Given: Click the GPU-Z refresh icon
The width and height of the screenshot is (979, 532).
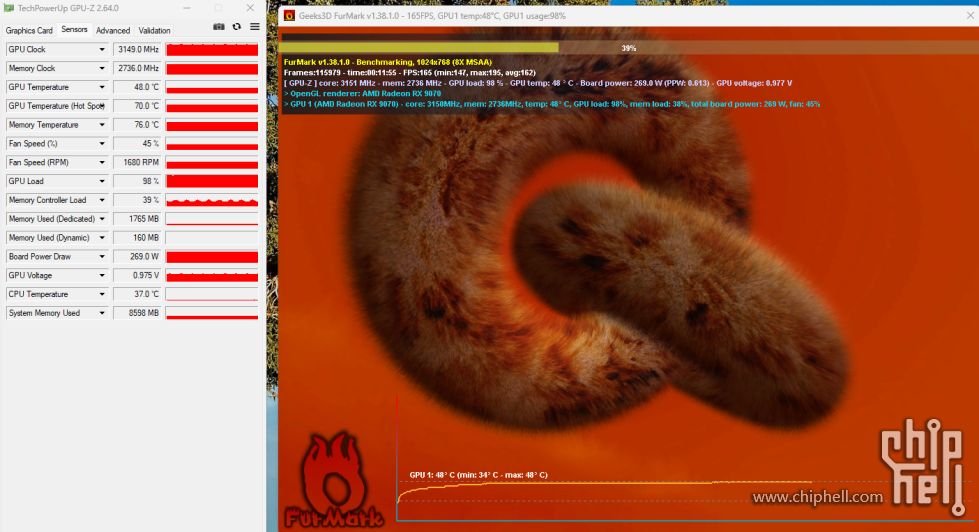Looking at the screenshot, I should 237,27.
